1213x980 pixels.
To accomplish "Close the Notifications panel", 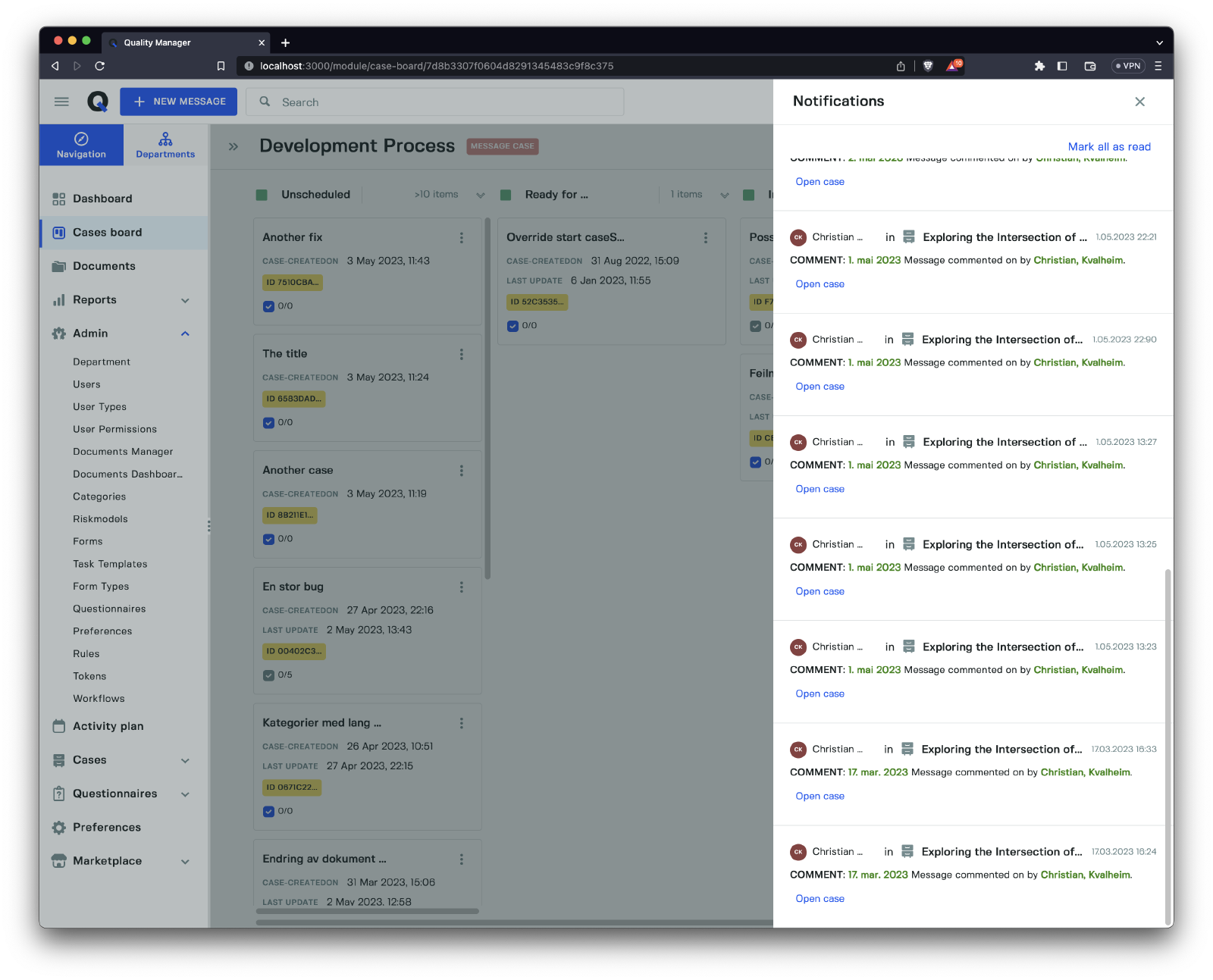I will tap(1139, 102).
